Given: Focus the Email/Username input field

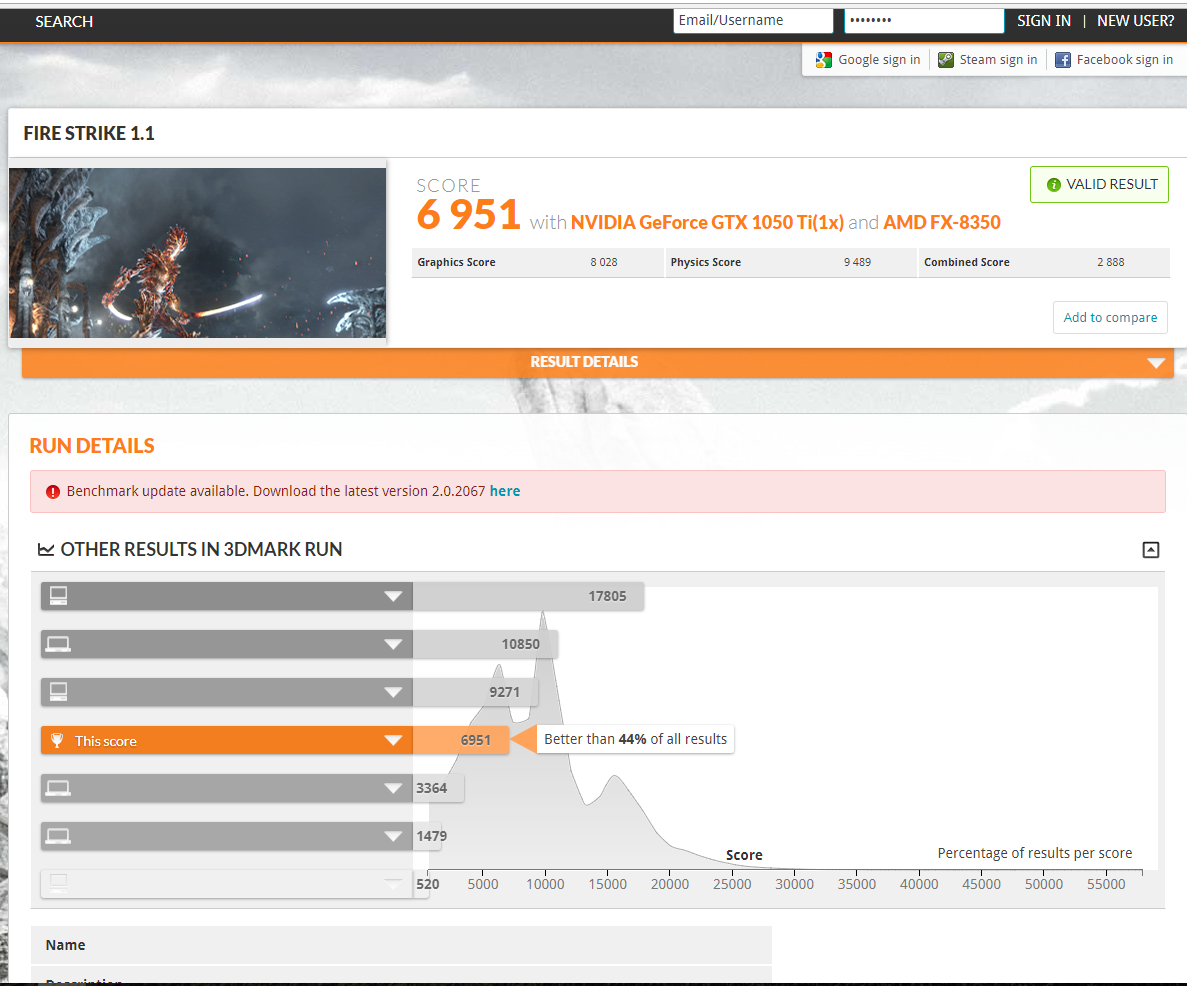Looking at the screenshot, I should click(x=753, y=21).
